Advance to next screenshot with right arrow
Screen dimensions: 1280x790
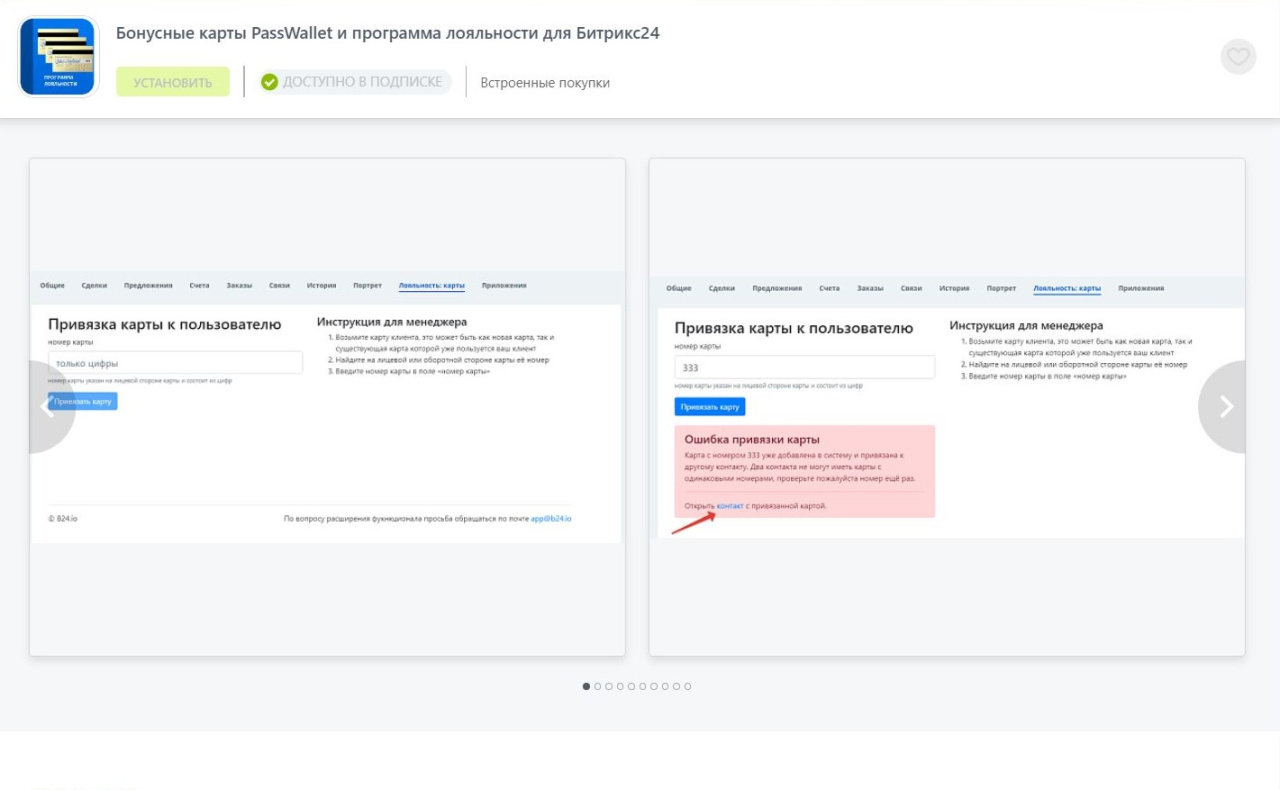click(x=1226, y=407)
